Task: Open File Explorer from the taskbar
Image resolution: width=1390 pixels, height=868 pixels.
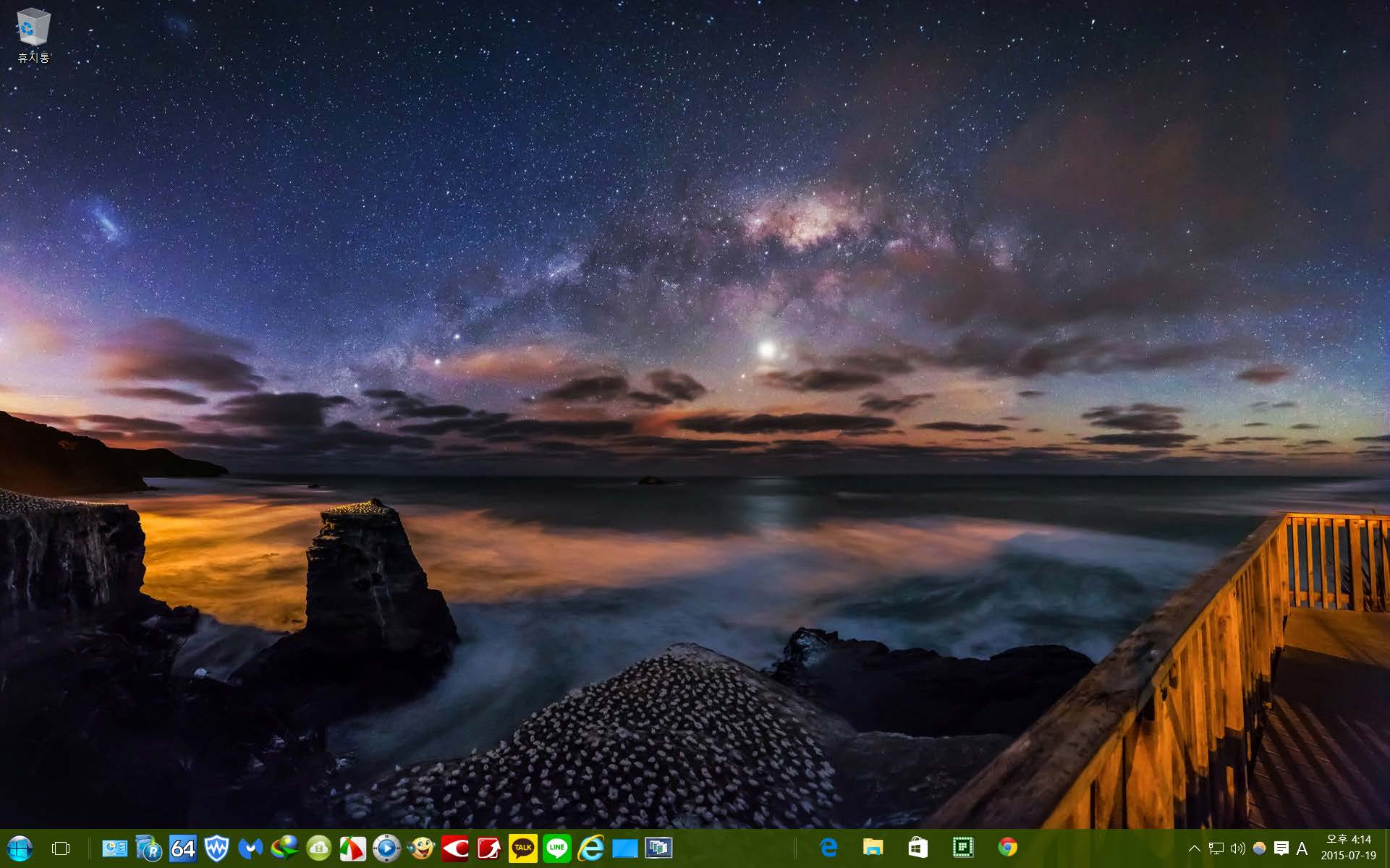Action: [x=873, y=848]
